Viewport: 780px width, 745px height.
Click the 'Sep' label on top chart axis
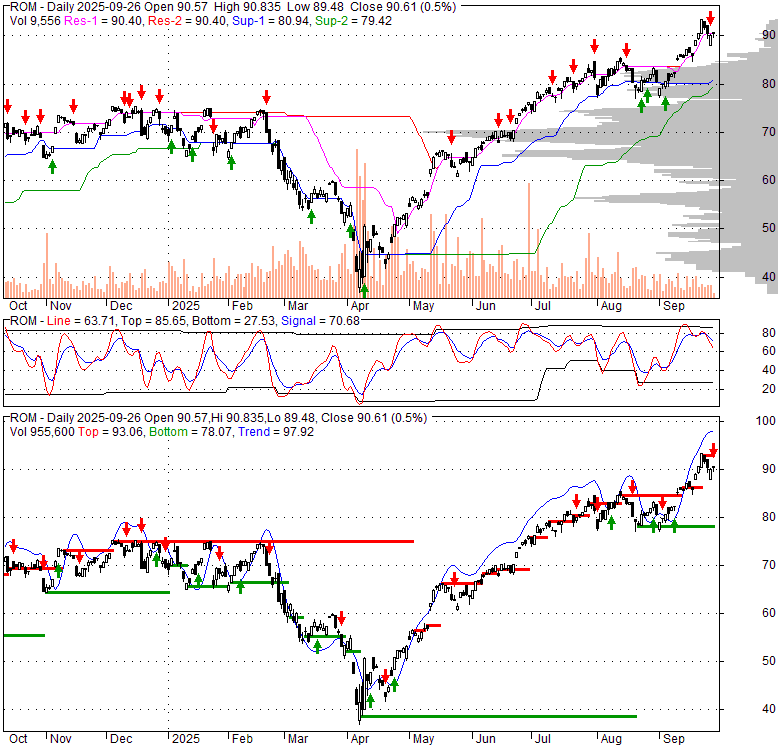pyautogui.click(x=674, y=306)
